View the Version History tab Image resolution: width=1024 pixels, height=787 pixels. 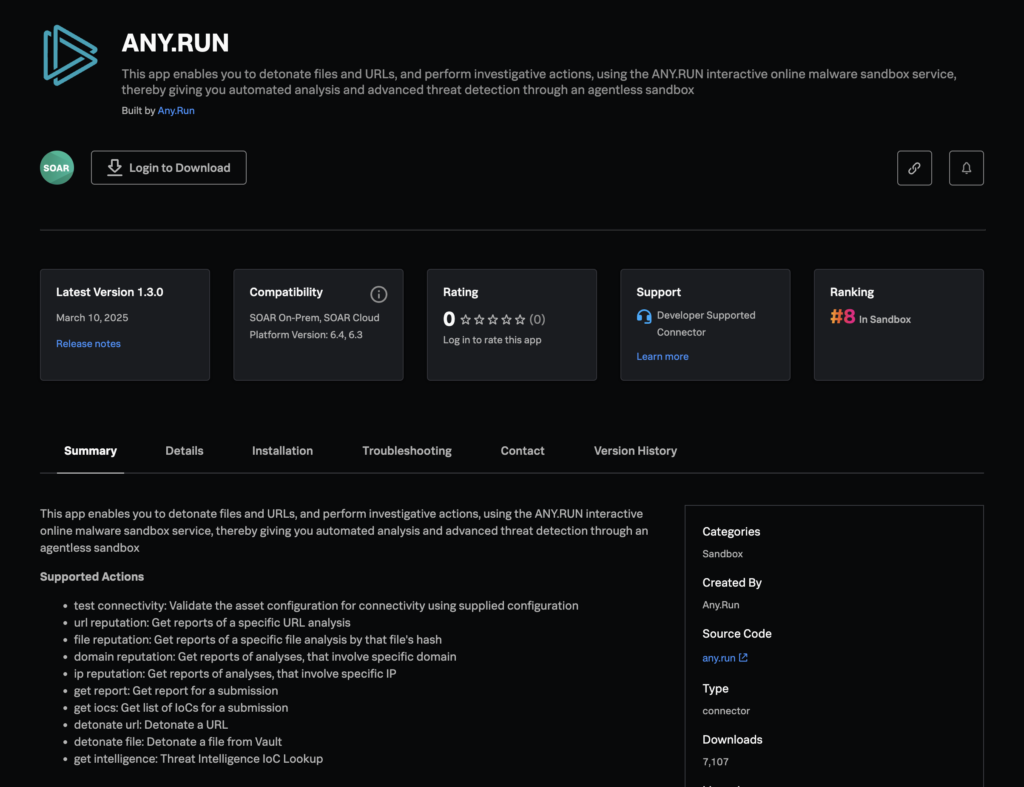(635, 451)
